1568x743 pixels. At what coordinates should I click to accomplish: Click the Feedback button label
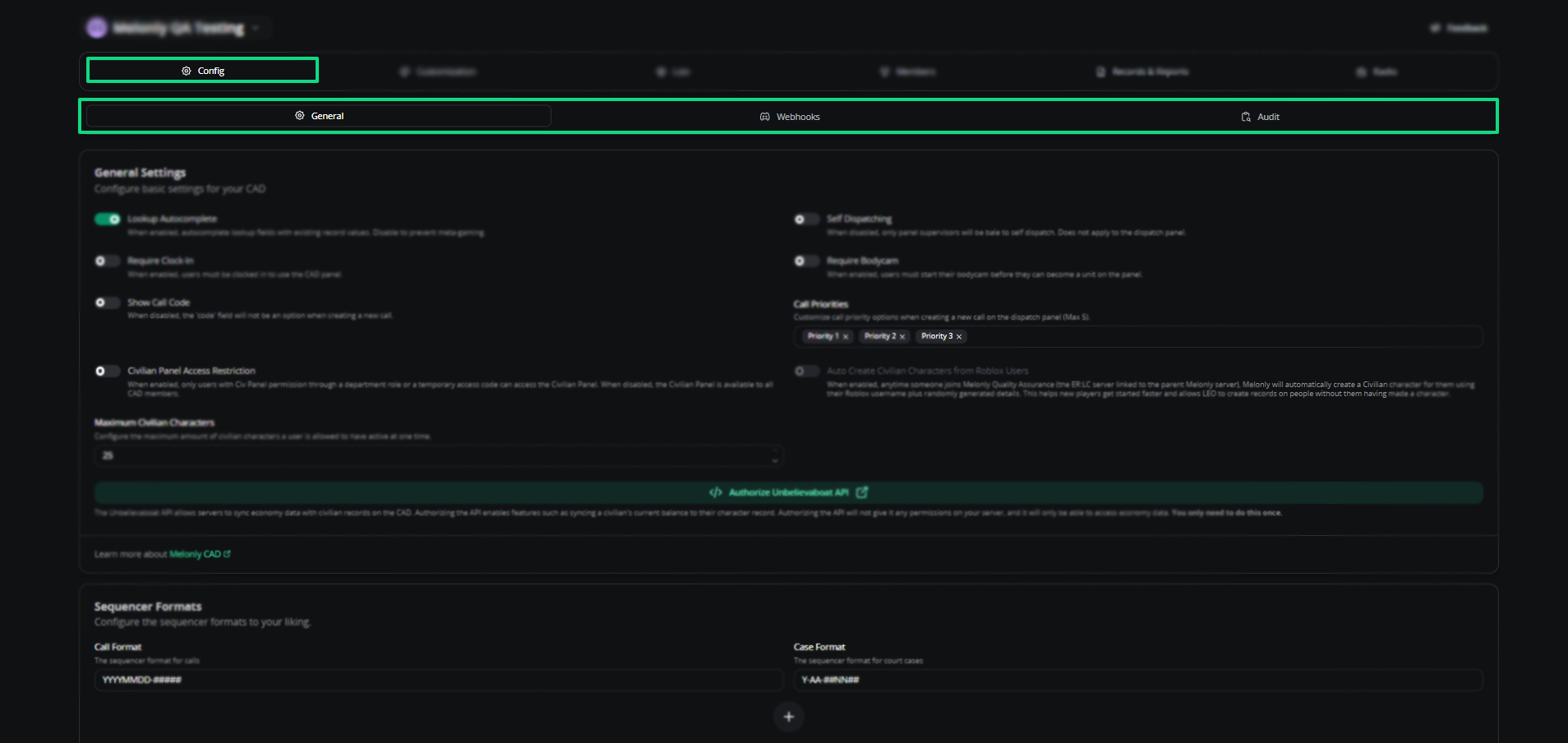[x=1467, y=28]
